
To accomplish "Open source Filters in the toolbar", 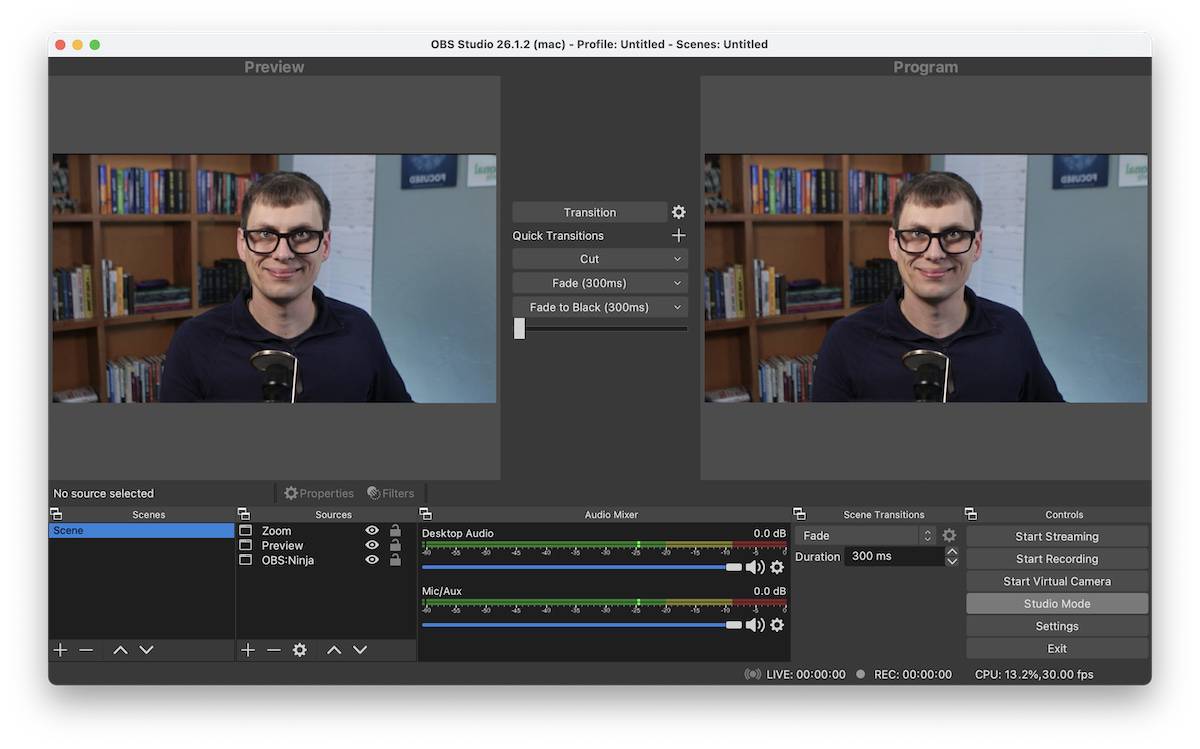I will pyautogui.click(x=391, y=493).
